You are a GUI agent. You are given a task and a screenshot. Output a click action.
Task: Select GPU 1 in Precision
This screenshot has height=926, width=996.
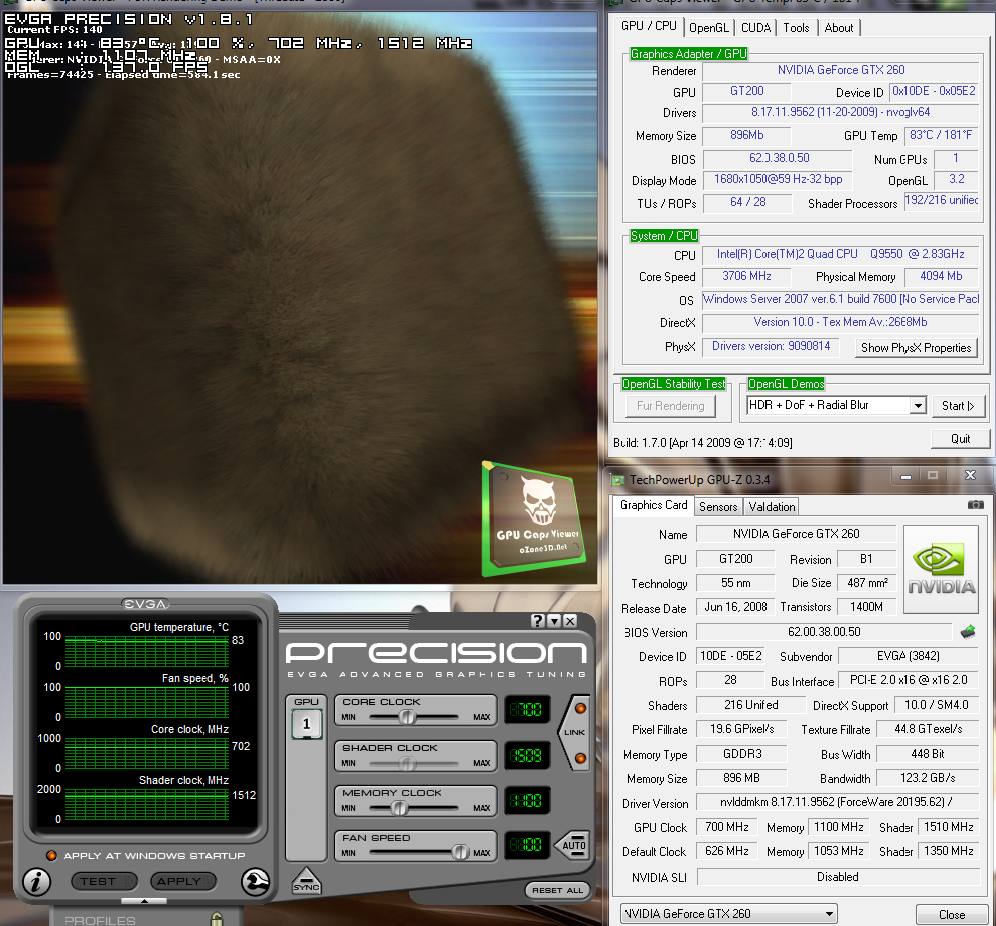[x=306, y=724]
